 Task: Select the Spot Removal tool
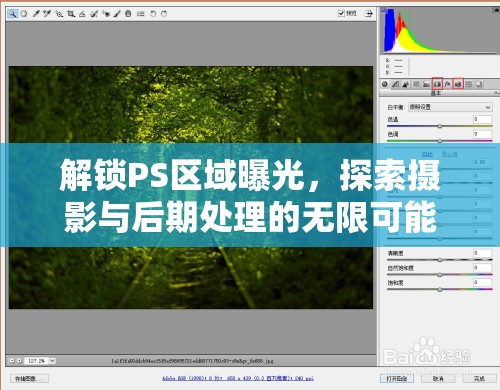click(94, 14)
